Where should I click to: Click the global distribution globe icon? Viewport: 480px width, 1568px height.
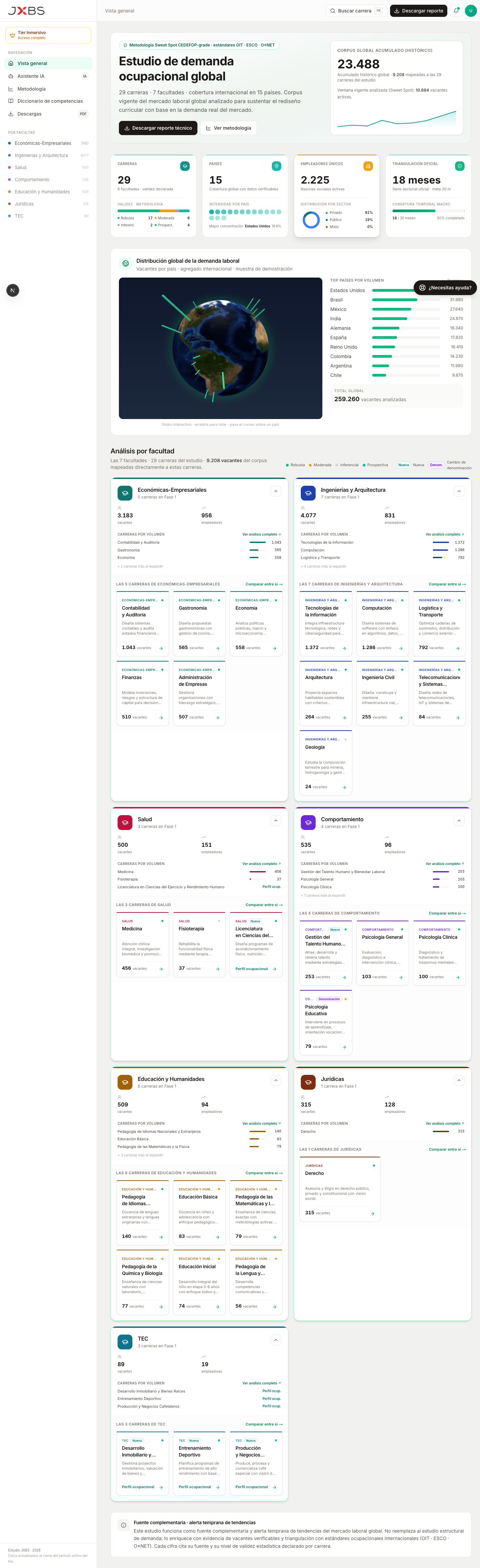coord(125,263)
